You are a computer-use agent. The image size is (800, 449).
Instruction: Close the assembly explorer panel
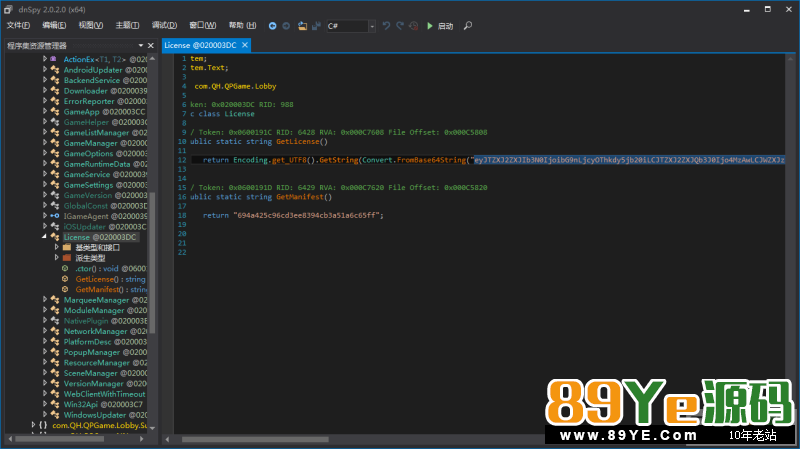click(x=151, y=45)
